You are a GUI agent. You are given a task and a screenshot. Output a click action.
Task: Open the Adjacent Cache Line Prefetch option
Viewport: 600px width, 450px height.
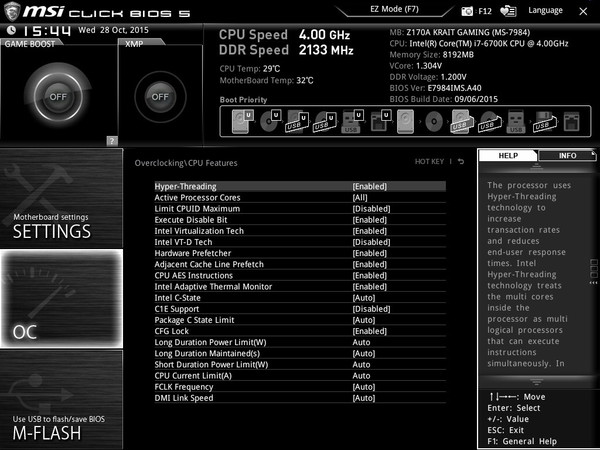[x=300, y=264]
